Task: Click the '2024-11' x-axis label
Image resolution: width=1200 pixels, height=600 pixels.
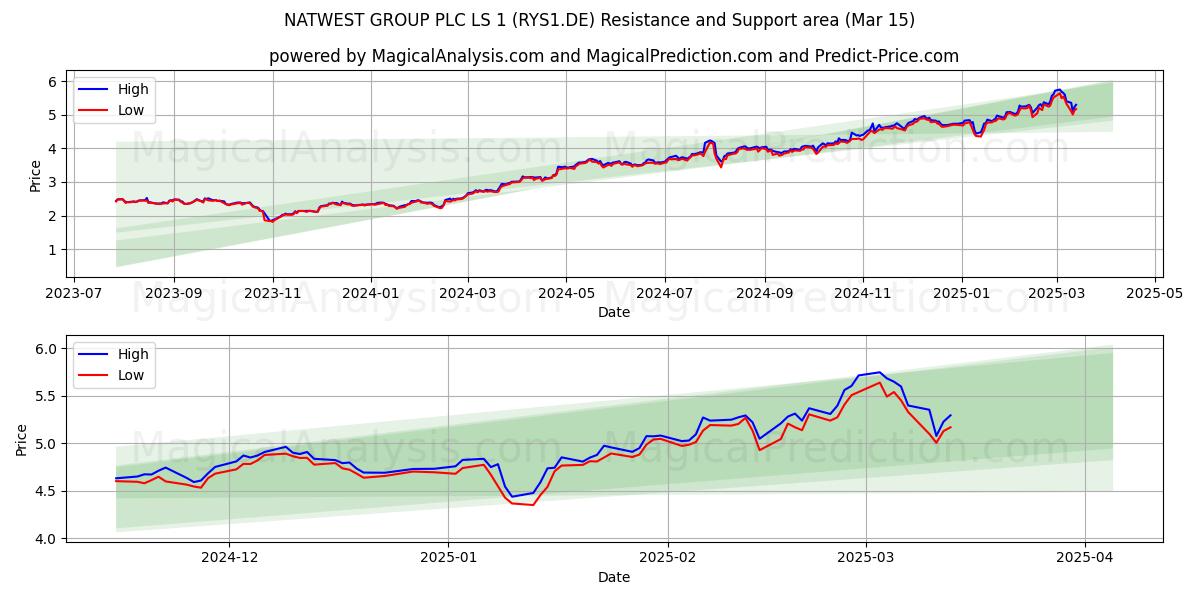Action: point(862,295)
